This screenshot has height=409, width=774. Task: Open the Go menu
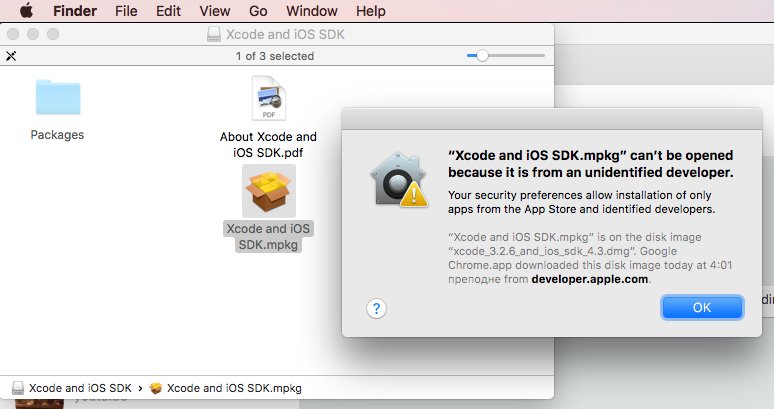[x=258, y=11]
